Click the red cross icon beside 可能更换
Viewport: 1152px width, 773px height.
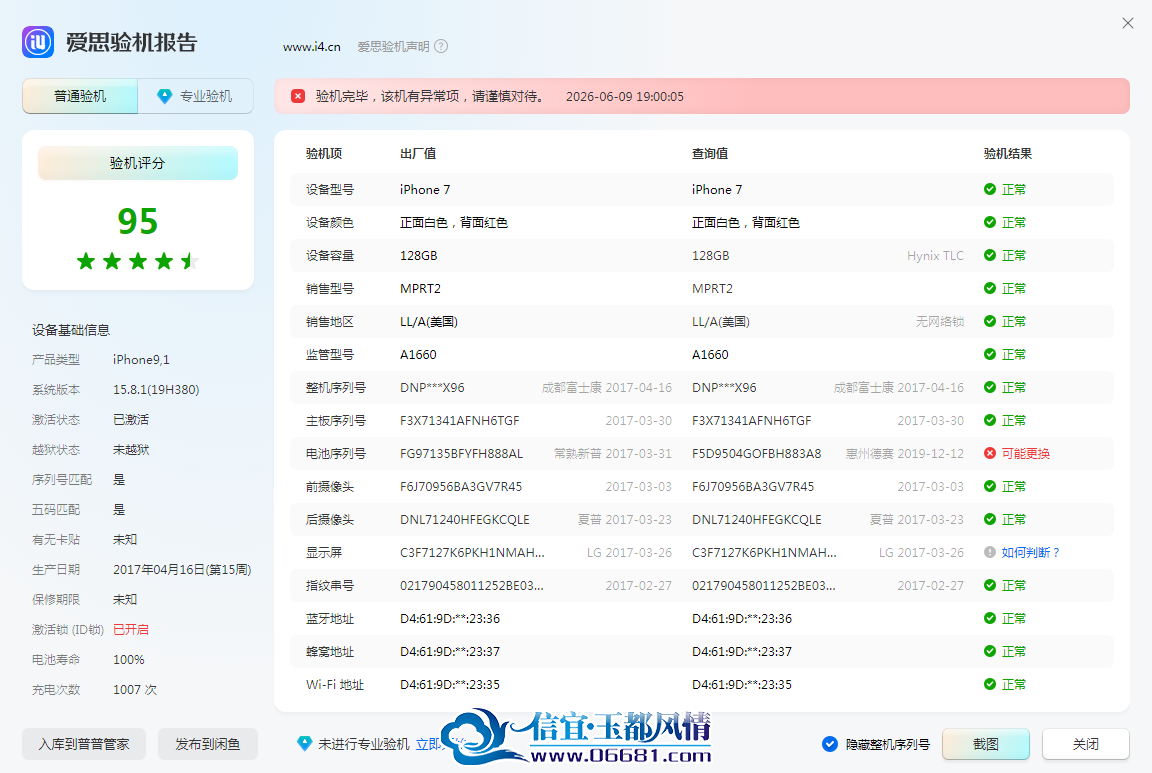[x=990, y=453]
